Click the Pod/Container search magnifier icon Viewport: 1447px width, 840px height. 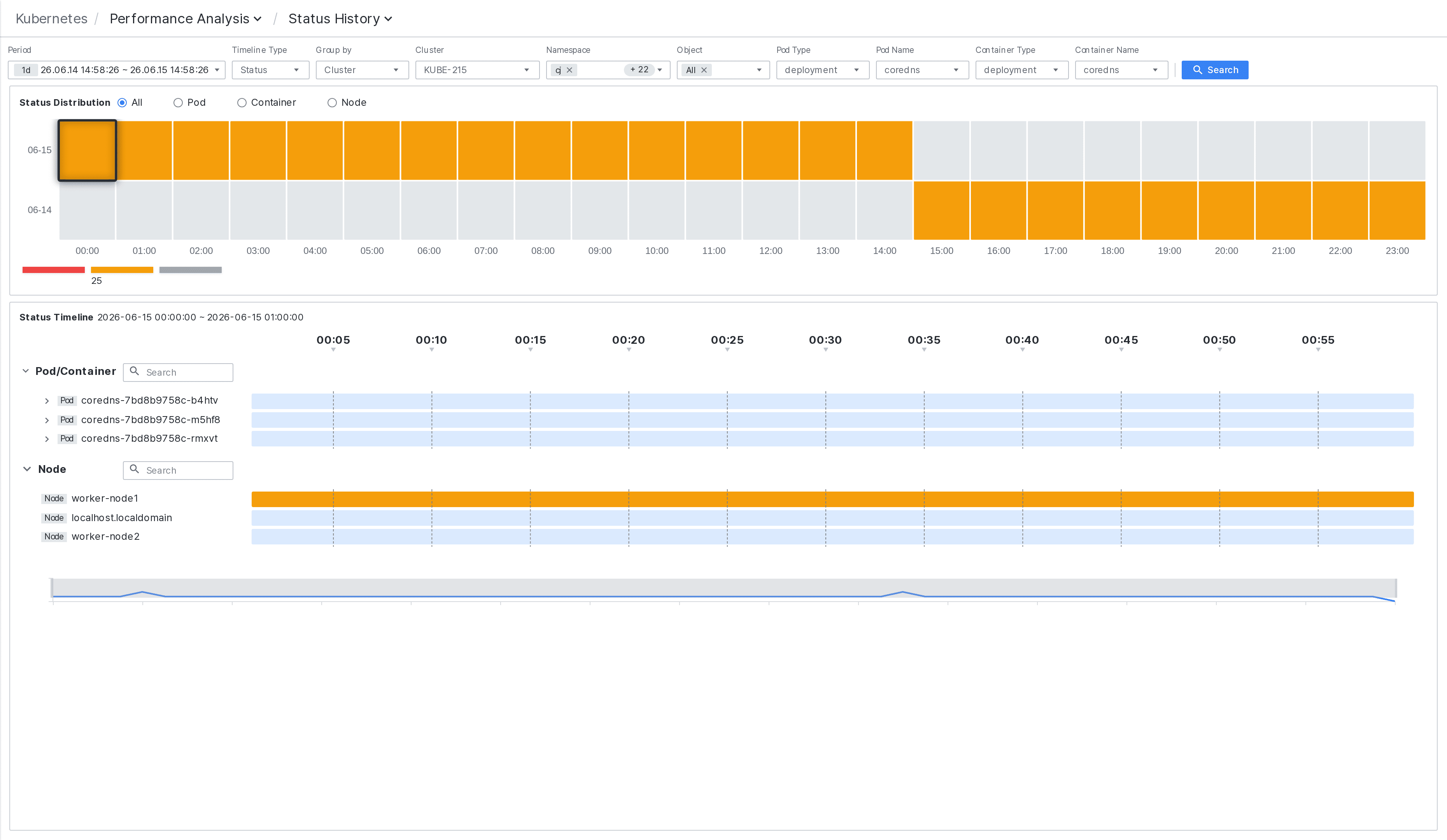pos(134,371)
